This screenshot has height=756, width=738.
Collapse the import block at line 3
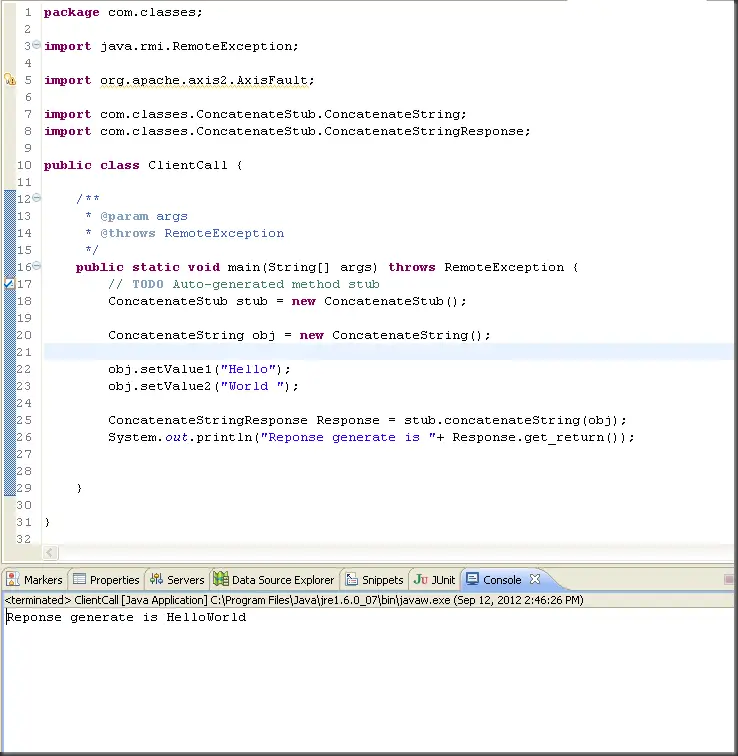(36, 45)
